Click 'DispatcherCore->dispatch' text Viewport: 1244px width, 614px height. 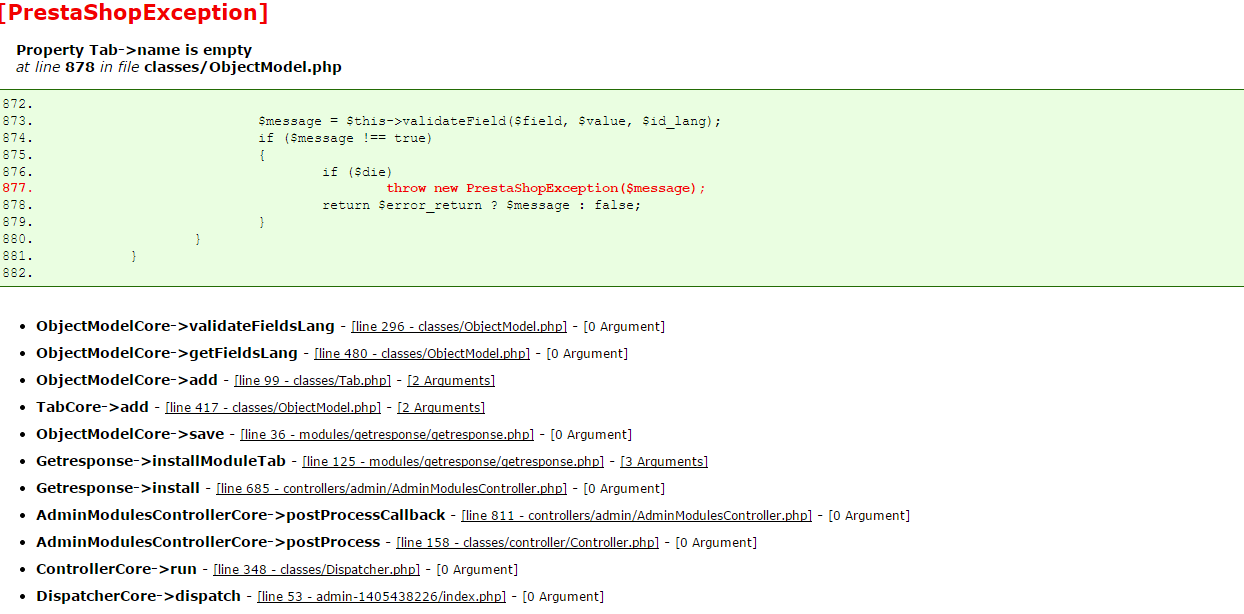point(138,596)
